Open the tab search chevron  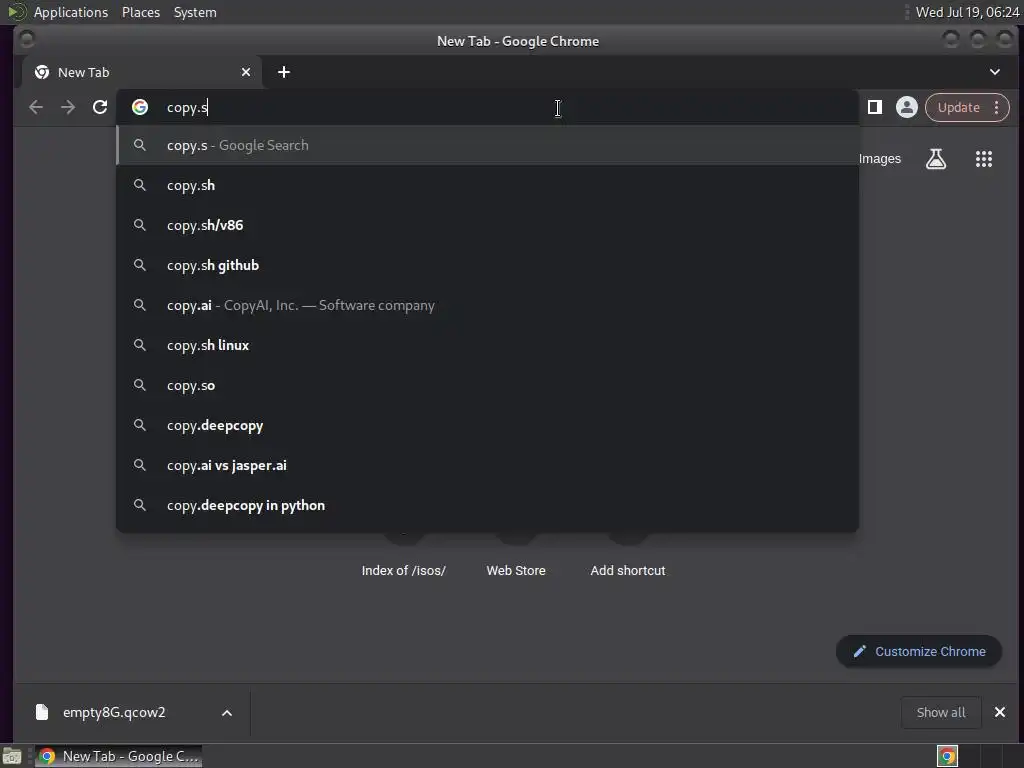995,72
